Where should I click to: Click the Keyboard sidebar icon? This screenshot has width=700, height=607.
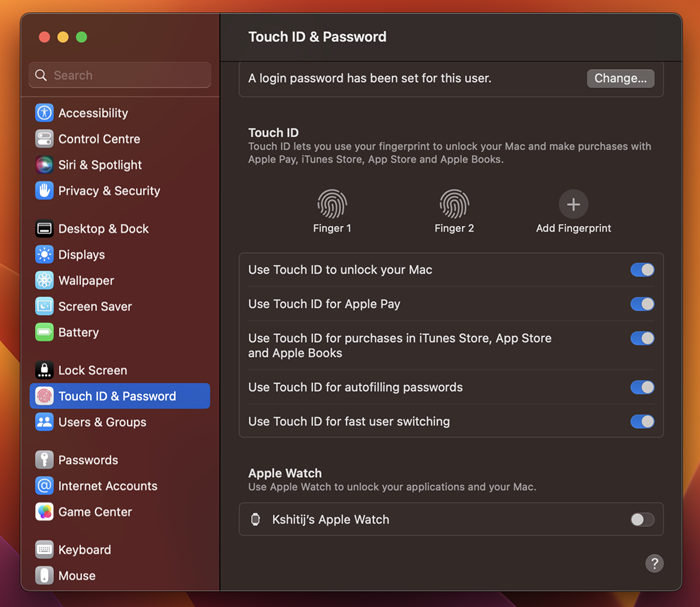pyautogui.click(x=44, y=549)
